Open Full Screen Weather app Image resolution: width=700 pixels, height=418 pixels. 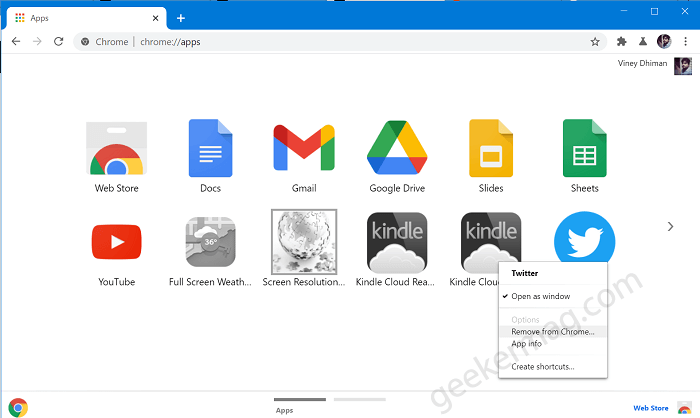pos(210,242)
